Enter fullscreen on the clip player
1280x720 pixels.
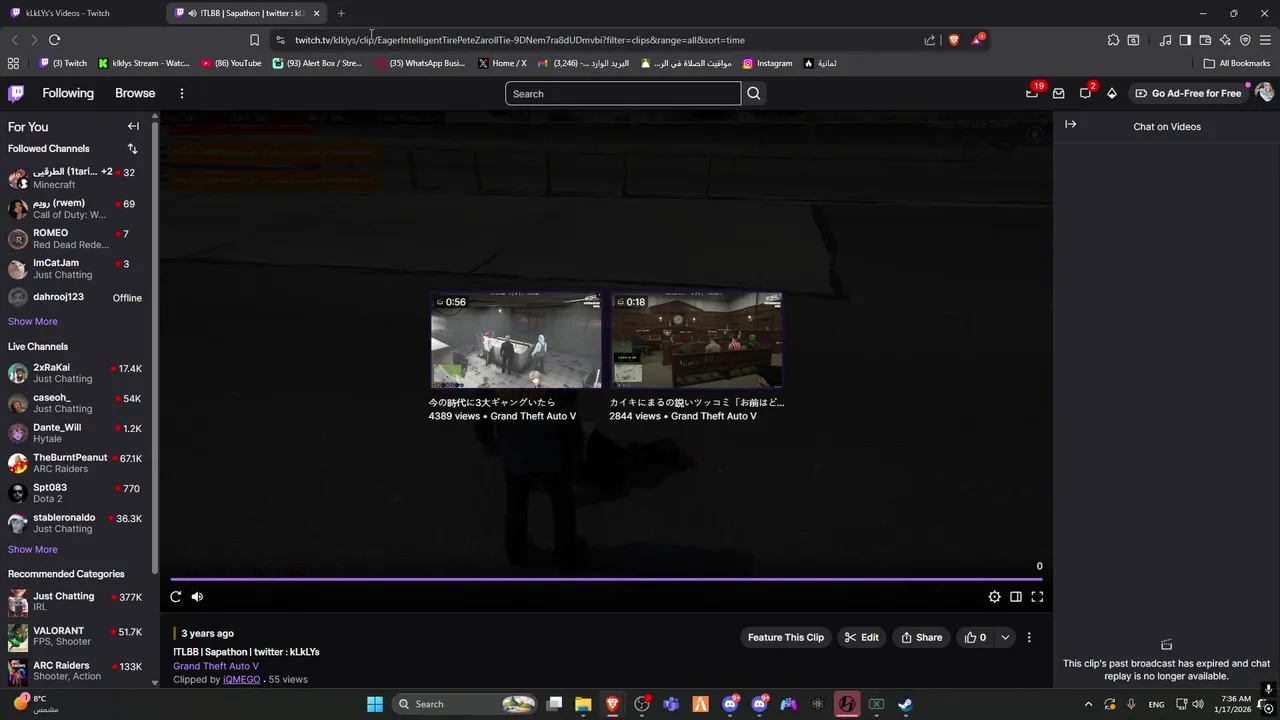tap(1037, 597)
